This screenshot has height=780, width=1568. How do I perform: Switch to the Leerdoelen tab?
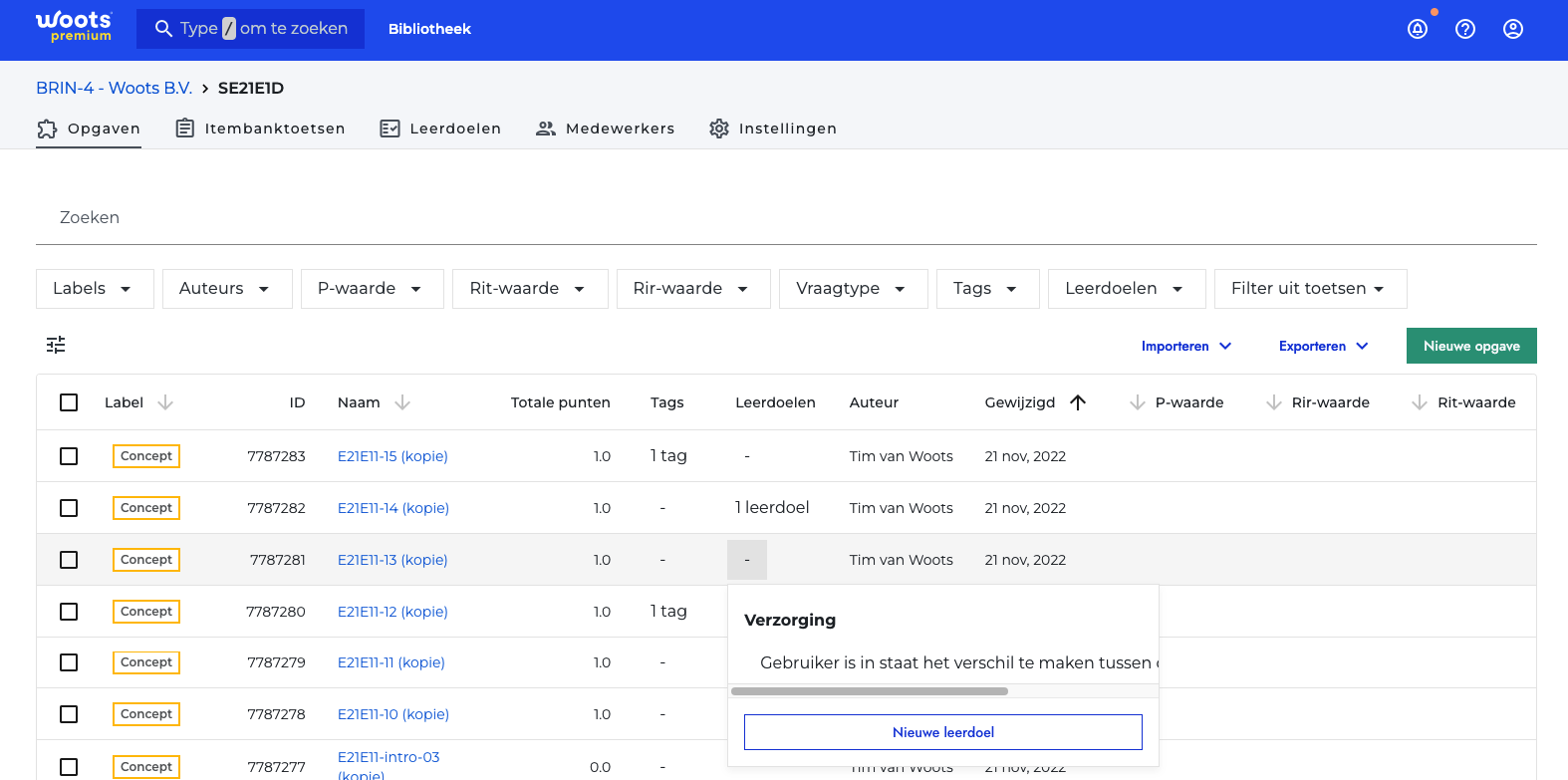point(440,129)
